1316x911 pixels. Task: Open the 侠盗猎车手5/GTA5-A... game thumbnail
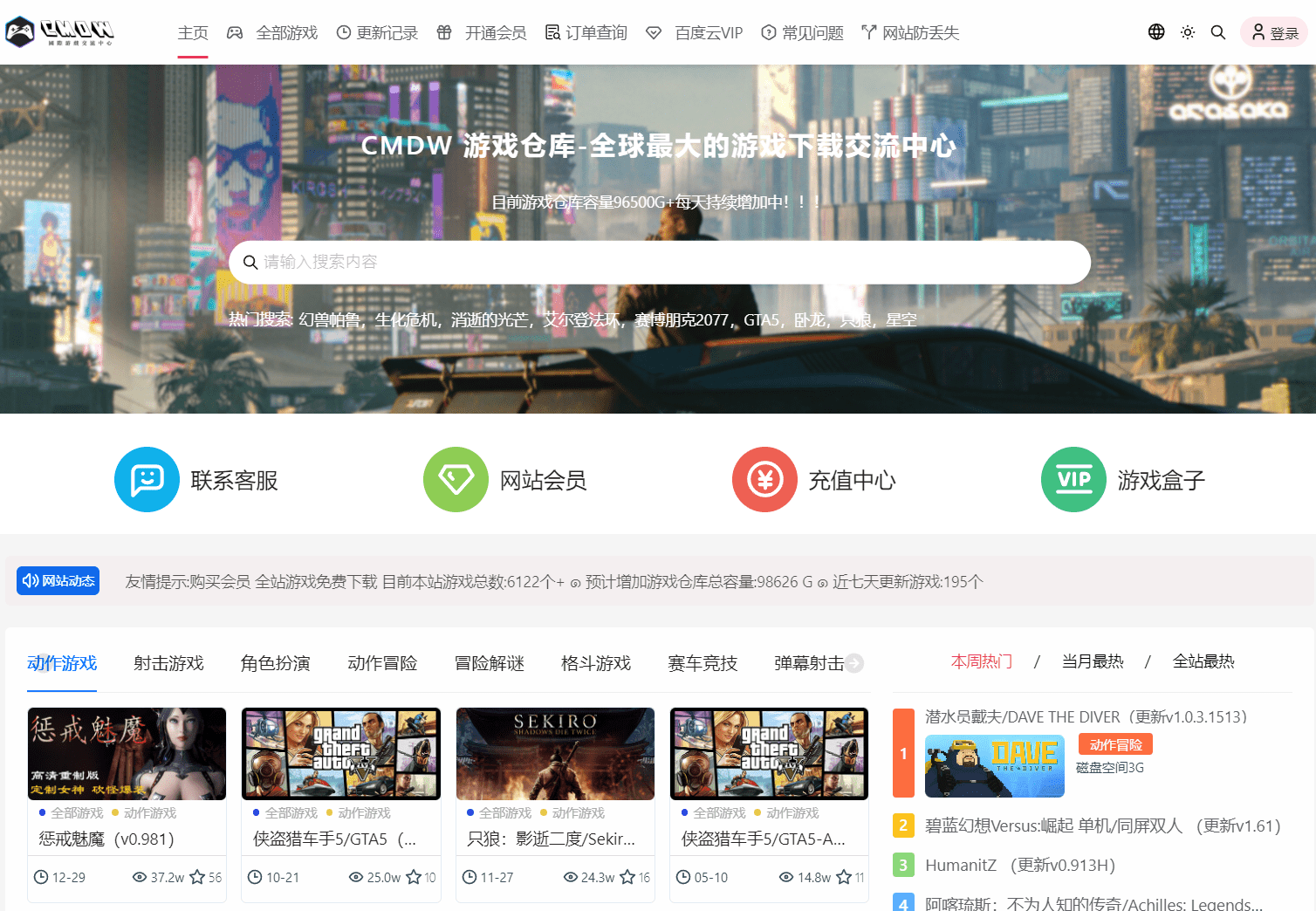pos(770,754)
